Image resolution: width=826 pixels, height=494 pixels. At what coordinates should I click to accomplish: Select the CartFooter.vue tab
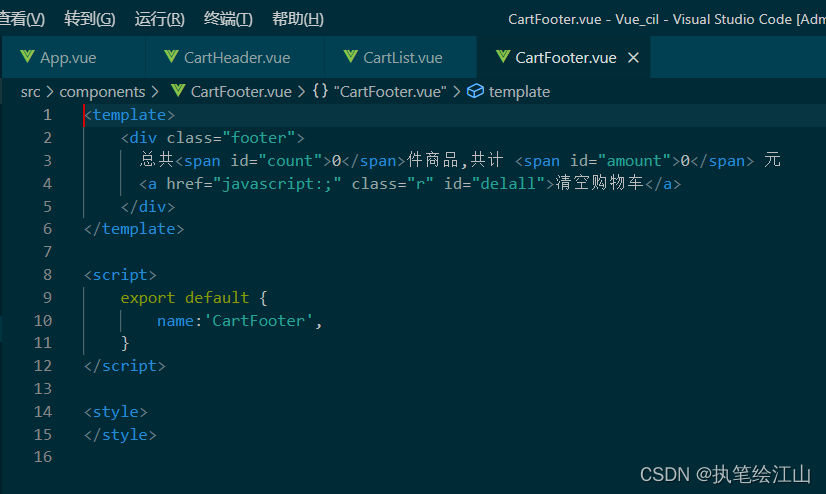[563, 57]
